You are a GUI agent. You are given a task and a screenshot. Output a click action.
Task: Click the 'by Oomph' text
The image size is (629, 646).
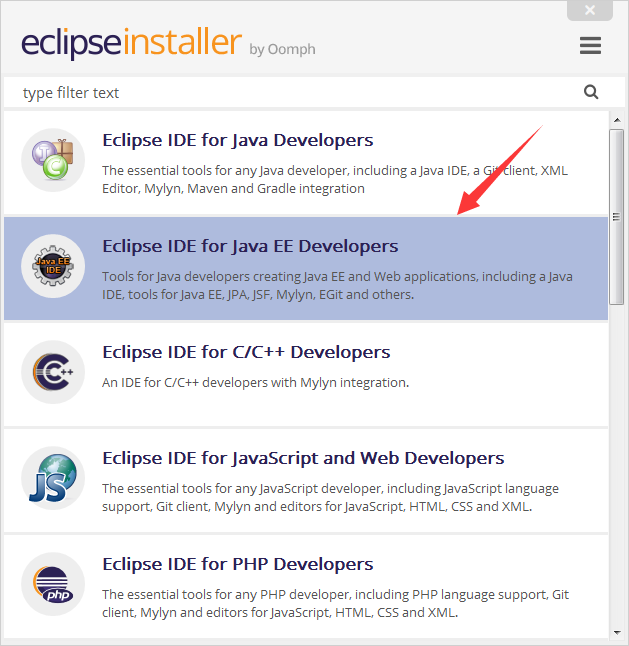coord(282,50)
